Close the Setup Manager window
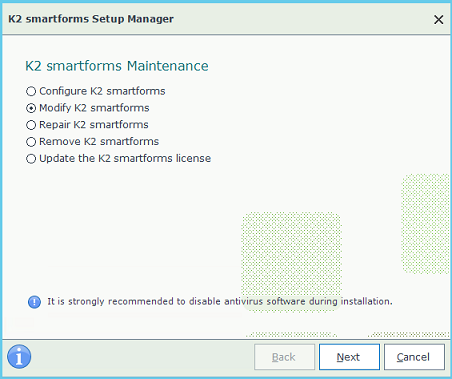This screenshot has height=379, width=452. [438, 19]
